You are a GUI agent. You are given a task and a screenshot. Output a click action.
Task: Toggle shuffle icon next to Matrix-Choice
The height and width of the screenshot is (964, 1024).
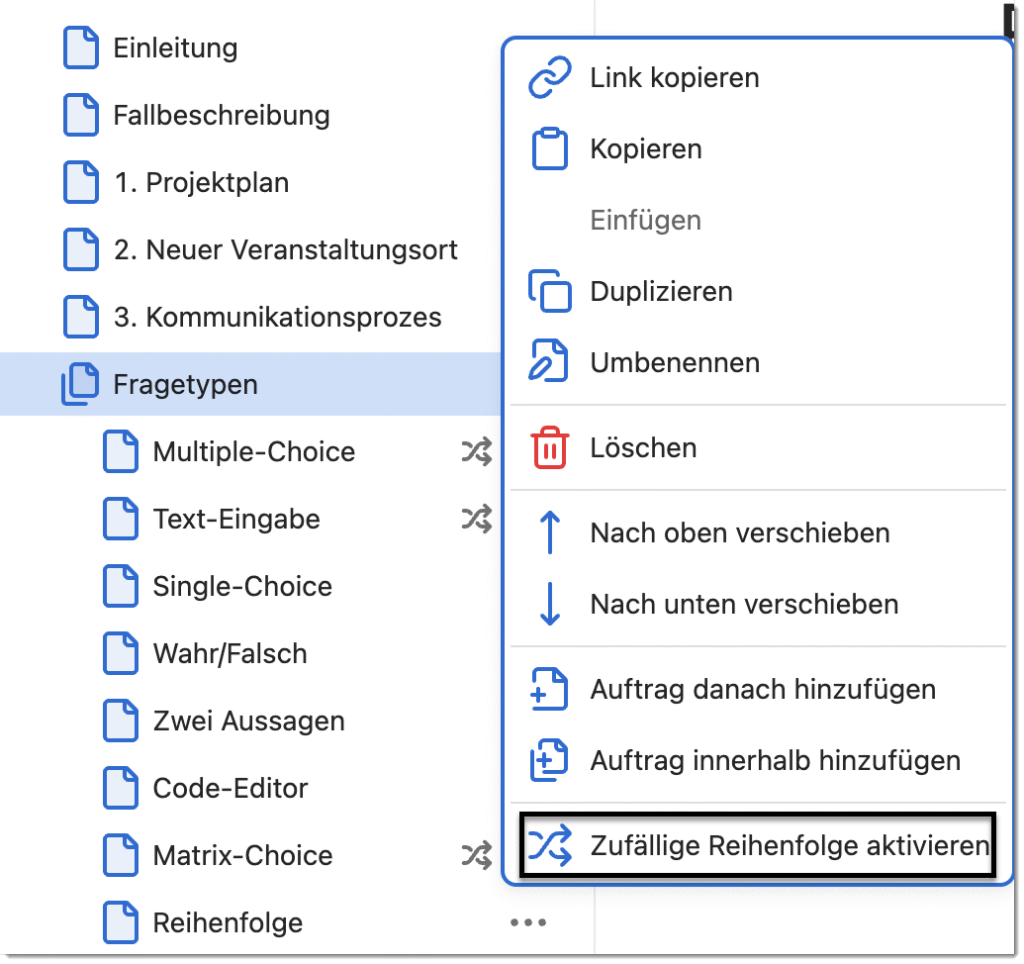click(476, 856)
